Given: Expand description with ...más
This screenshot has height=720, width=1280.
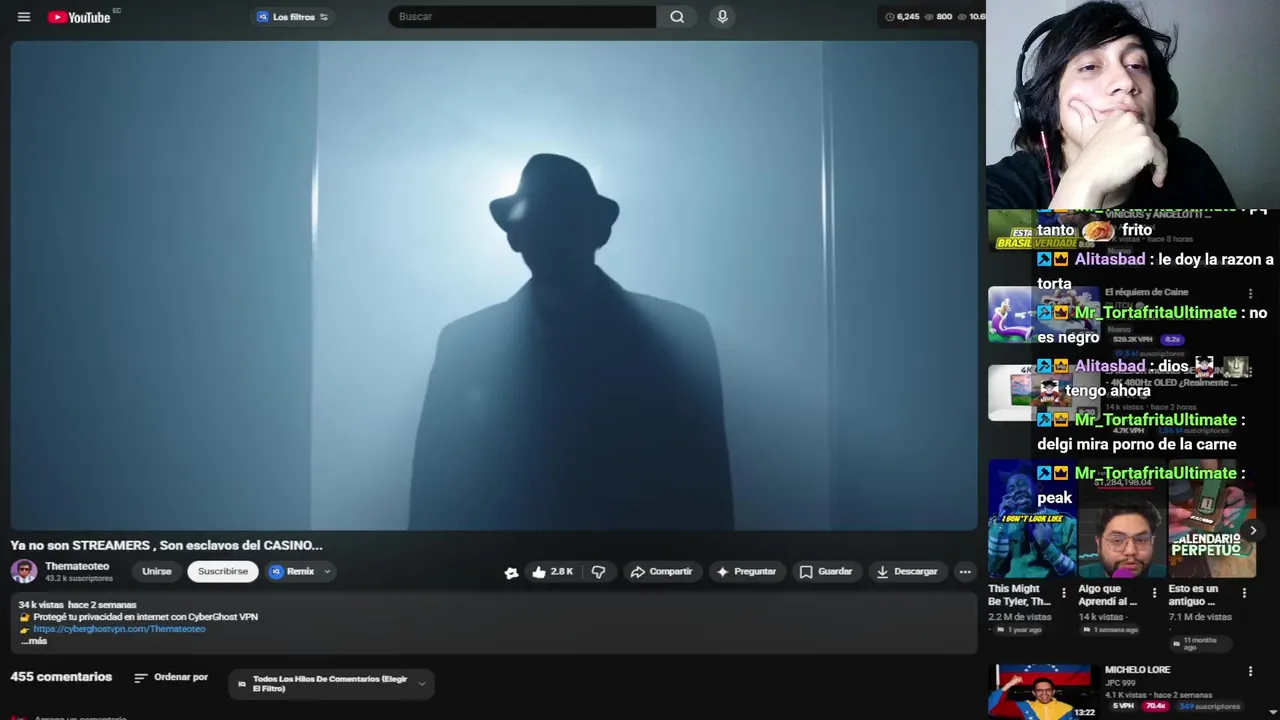Looking at the screenshot, I should pos(34,641).
